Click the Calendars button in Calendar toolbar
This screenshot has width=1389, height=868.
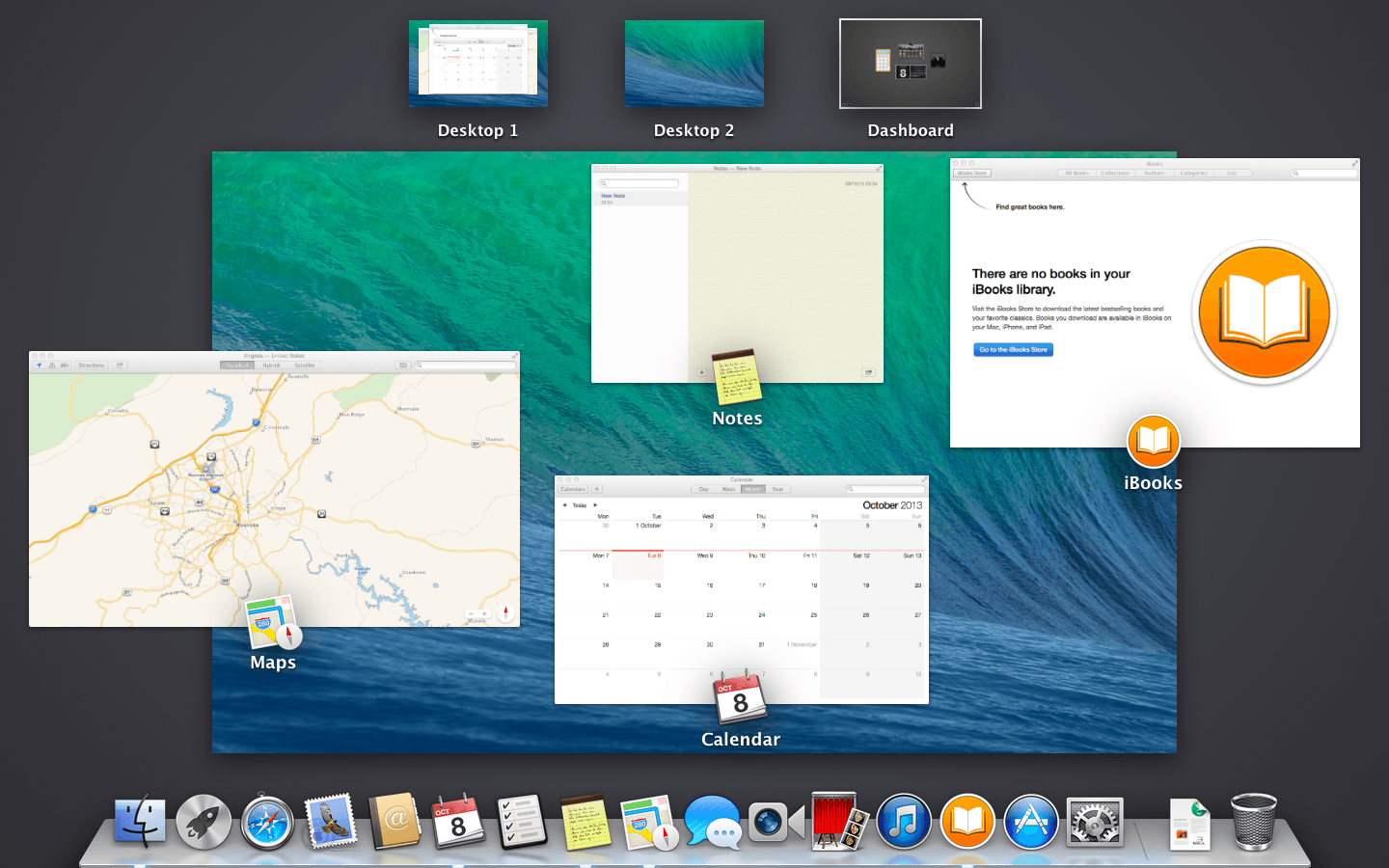coord(573,489)
